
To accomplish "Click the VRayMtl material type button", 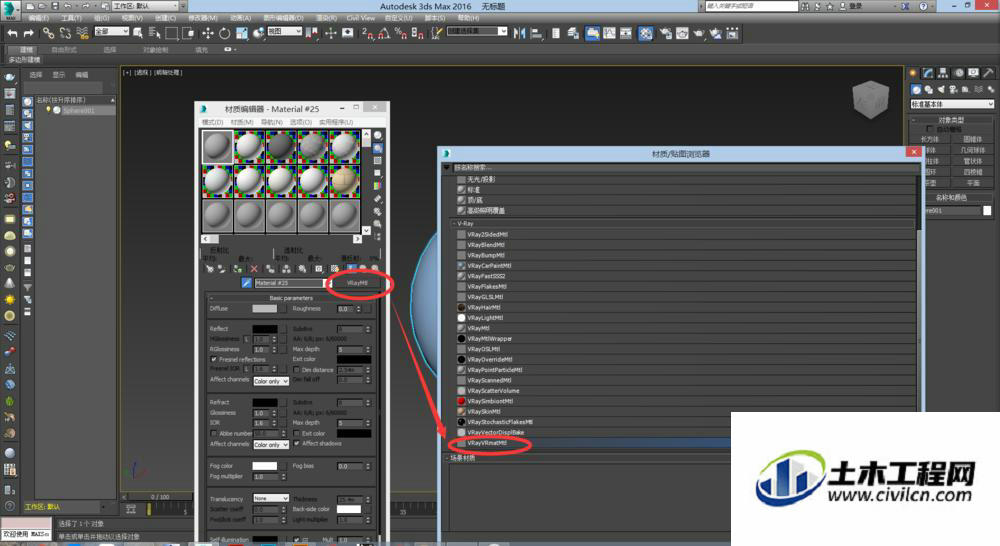I will [357, 283].
